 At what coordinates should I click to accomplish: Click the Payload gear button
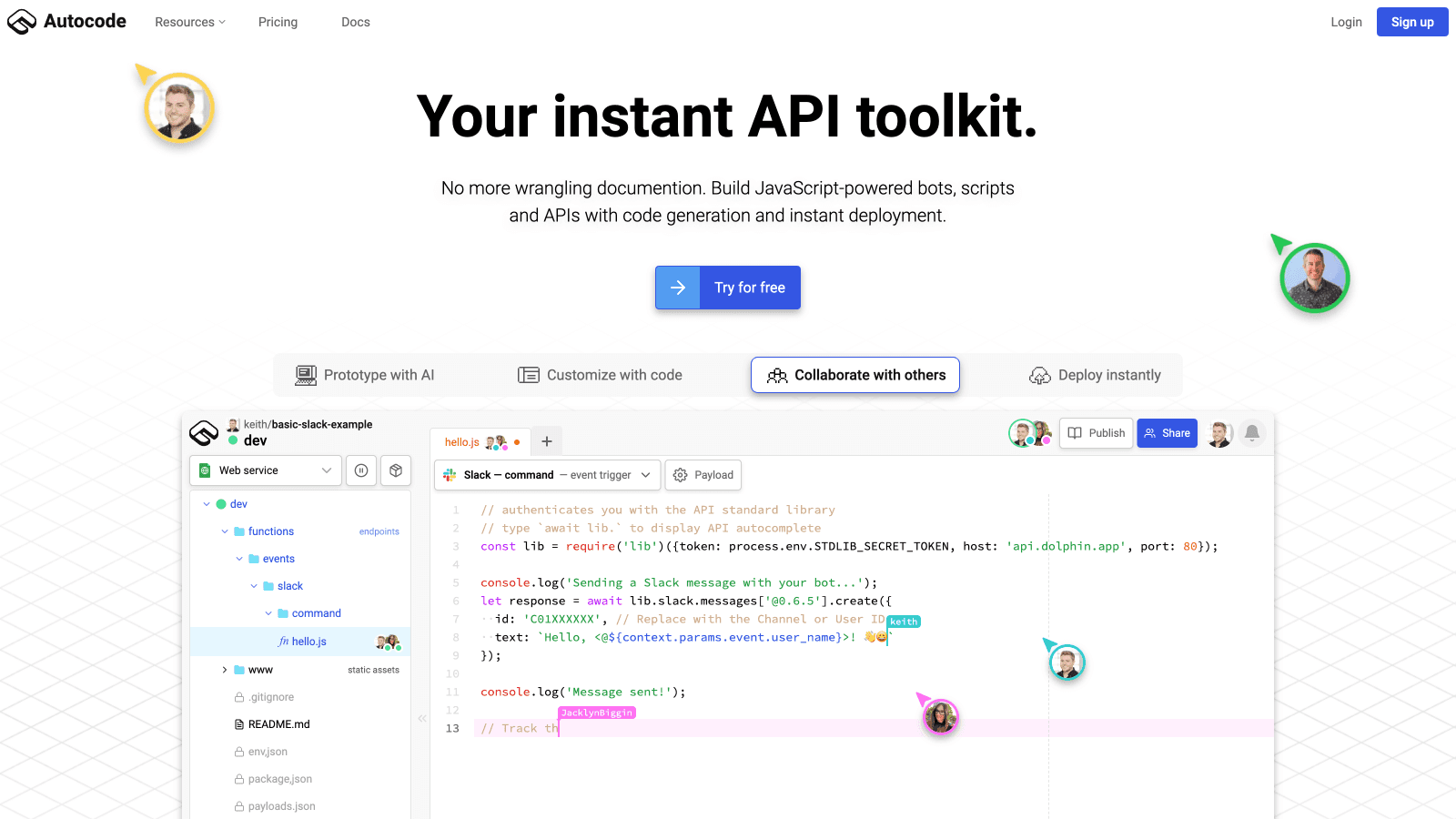coord(703,475)
